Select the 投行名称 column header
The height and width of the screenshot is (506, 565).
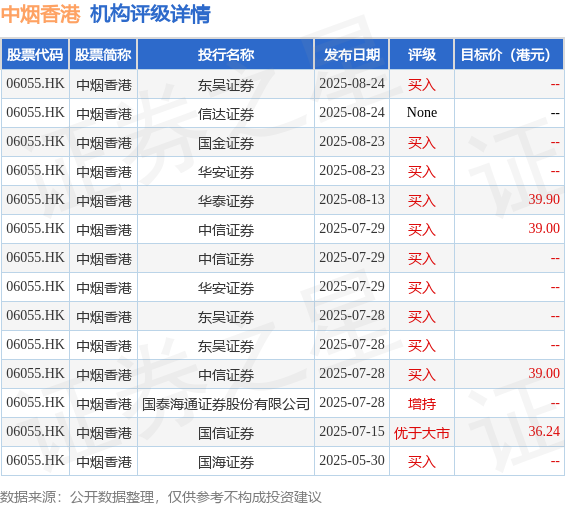click(226, 54)
